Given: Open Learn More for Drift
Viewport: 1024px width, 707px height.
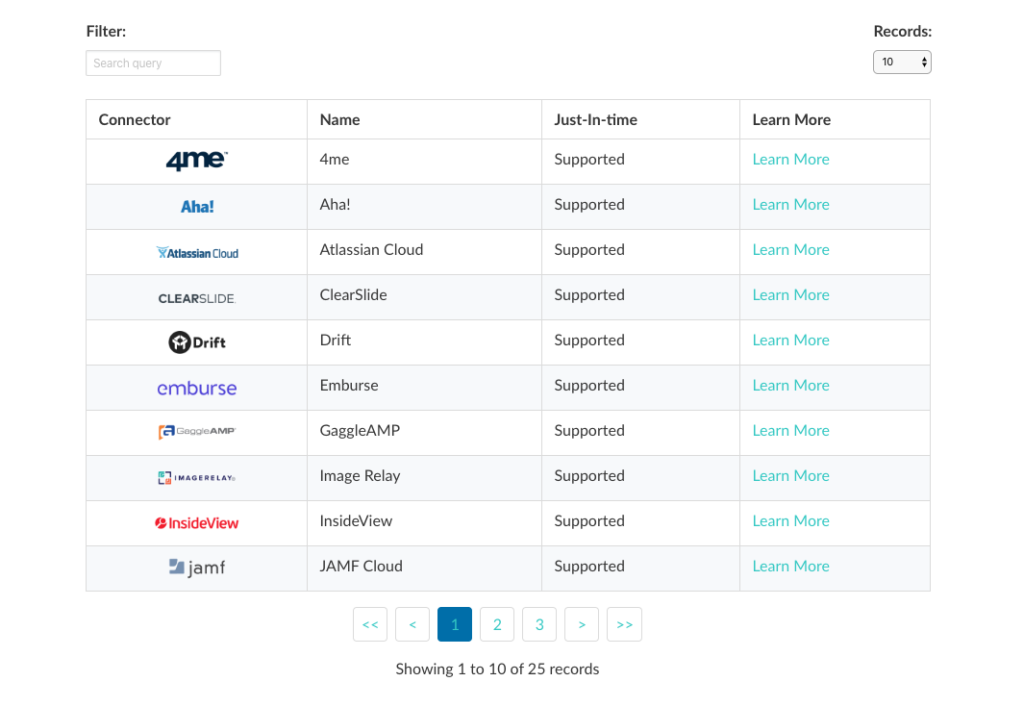Looking at the screenshot, I should coord(791,340).
